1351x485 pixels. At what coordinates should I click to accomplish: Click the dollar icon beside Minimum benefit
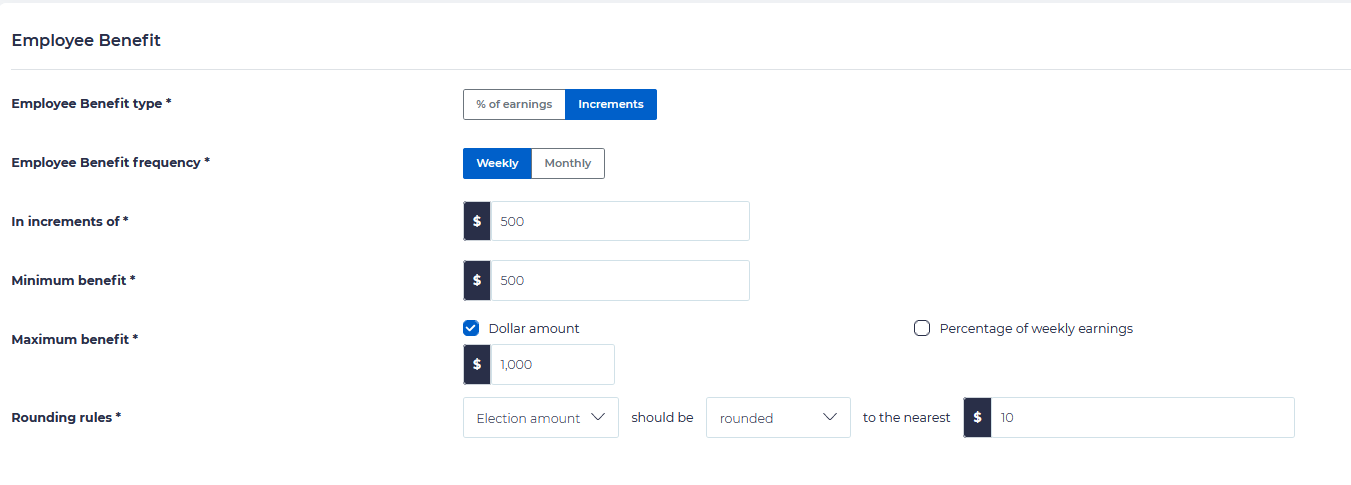coord(477,280)
